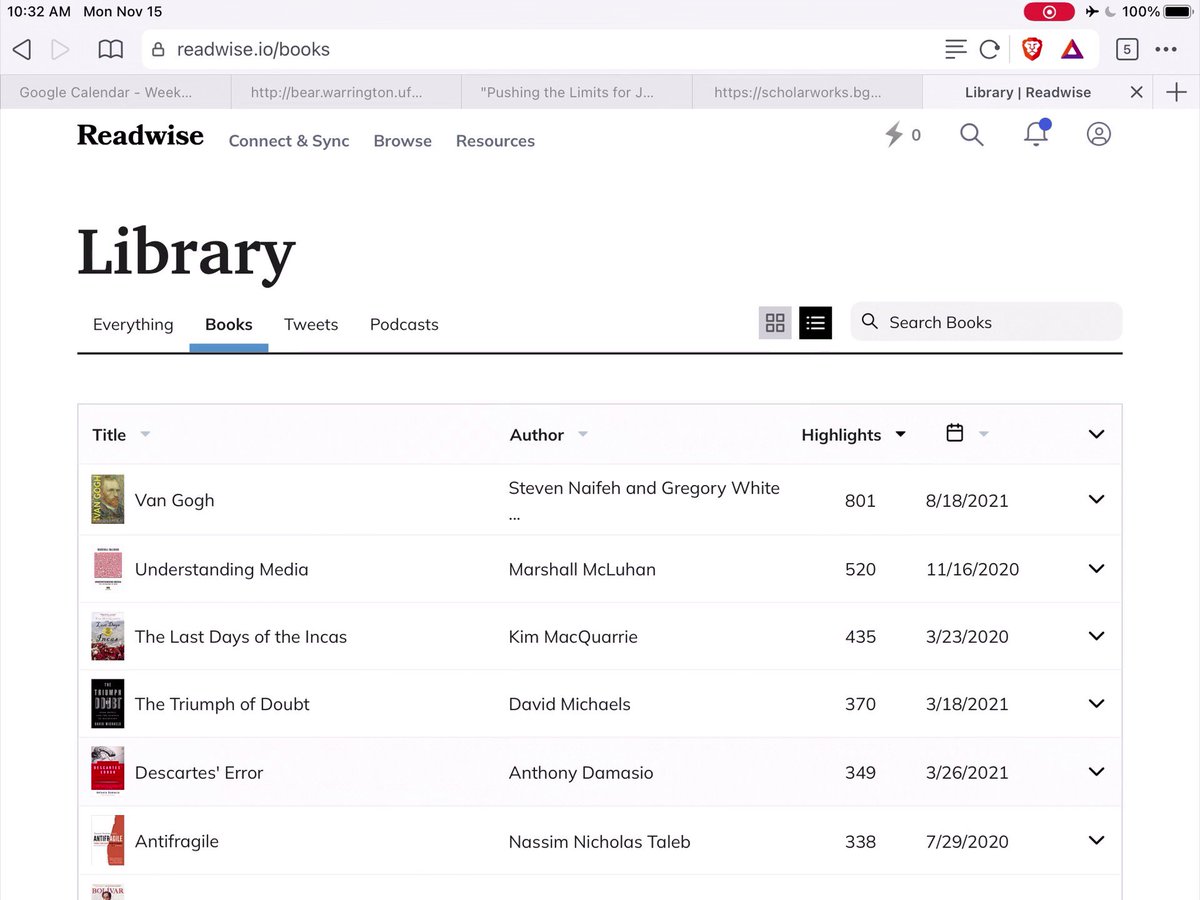Tap the reader mode lines icon

[x=956, y=49]
